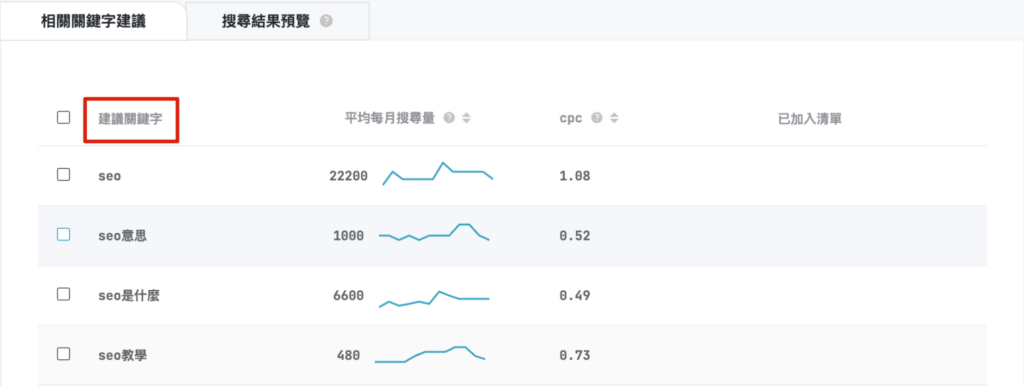The image size is (1024, 386).
Task: Click the search volume 1000
Action: pyautogui.click(x=349, y=236)
